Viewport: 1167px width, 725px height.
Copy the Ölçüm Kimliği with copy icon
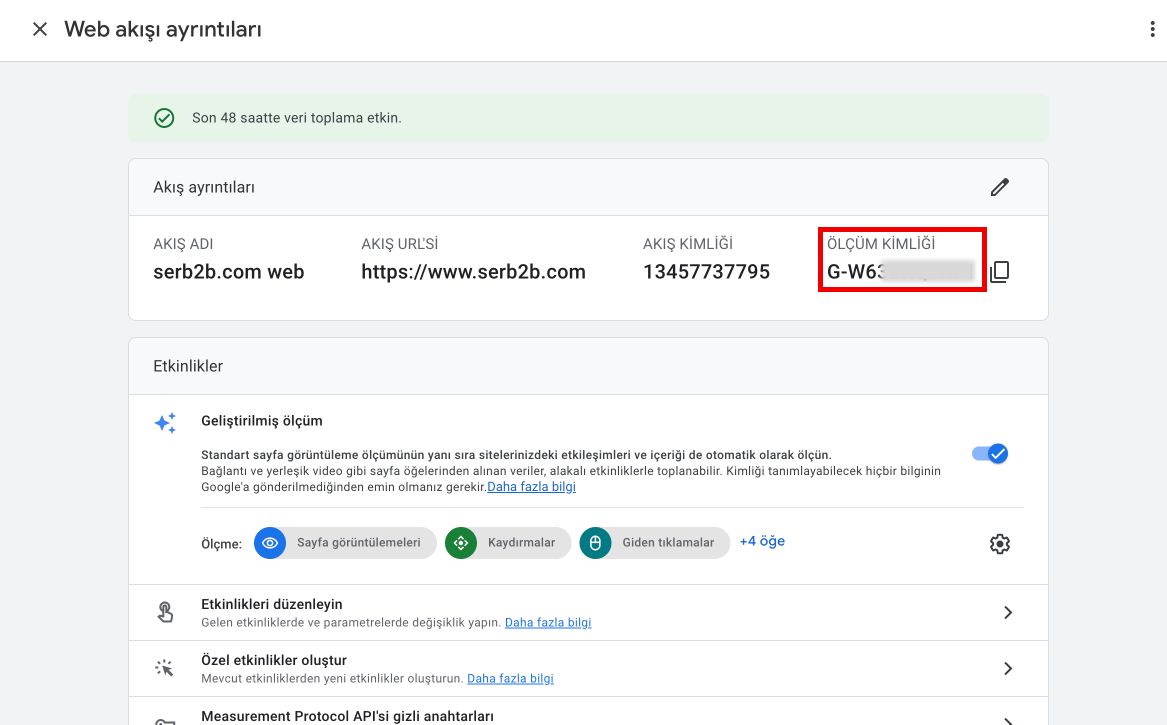pos(999,272)
